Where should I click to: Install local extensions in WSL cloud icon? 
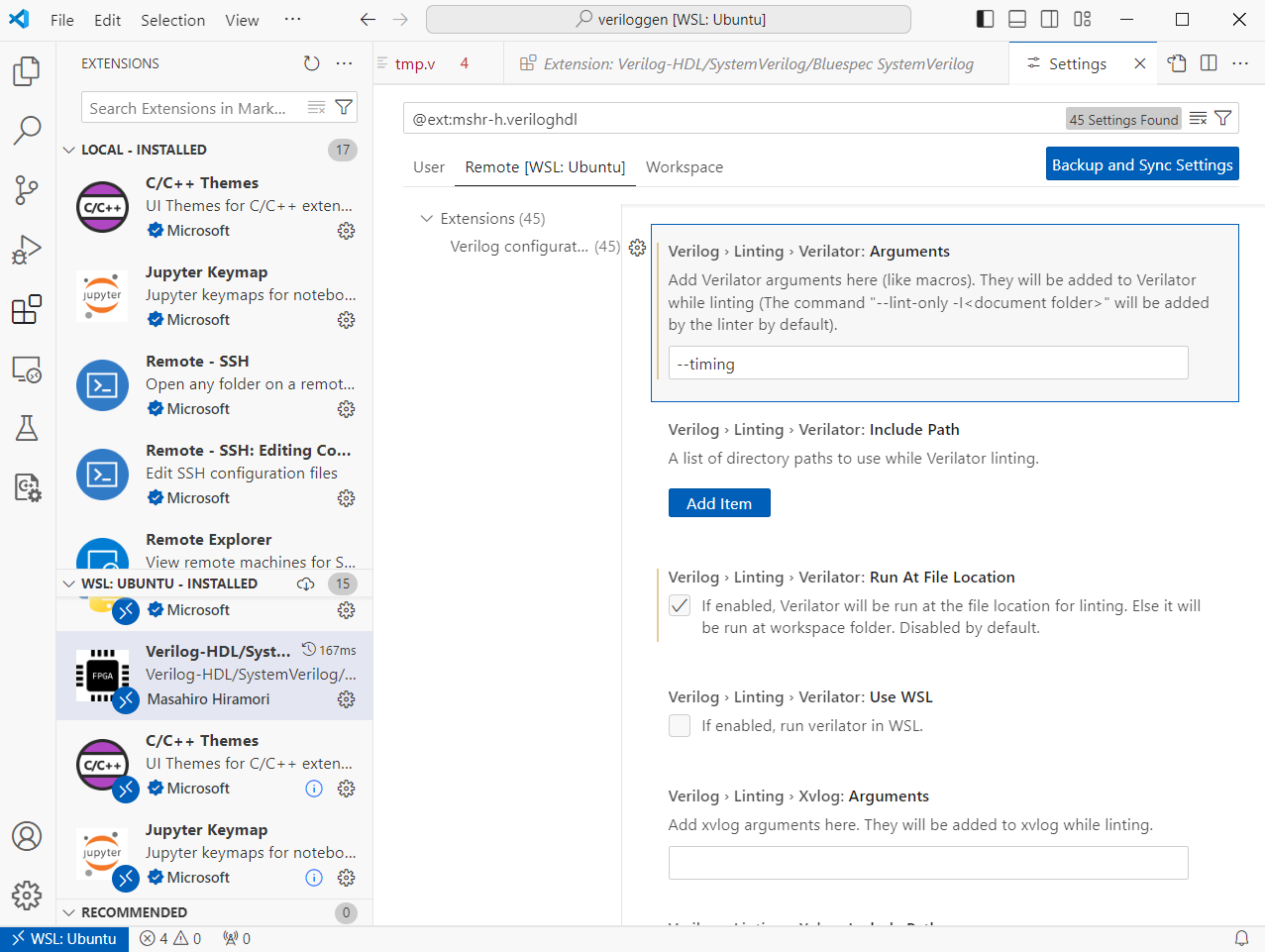[306, 583]
